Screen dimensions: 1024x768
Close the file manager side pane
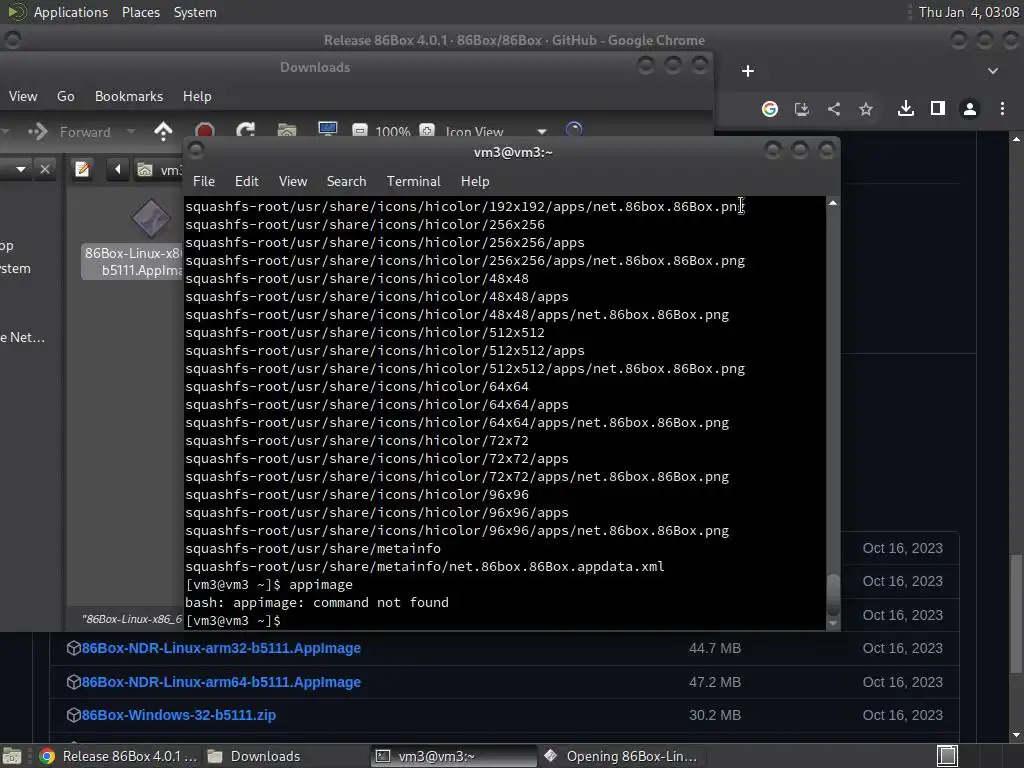[44, 170]
